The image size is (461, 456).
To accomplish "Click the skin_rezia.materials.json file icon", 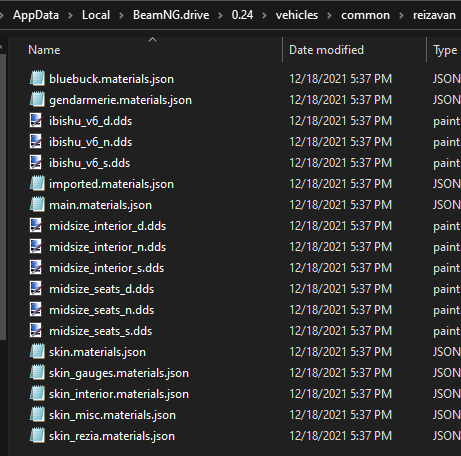I will pyautogui.click(x=37, y=435).
